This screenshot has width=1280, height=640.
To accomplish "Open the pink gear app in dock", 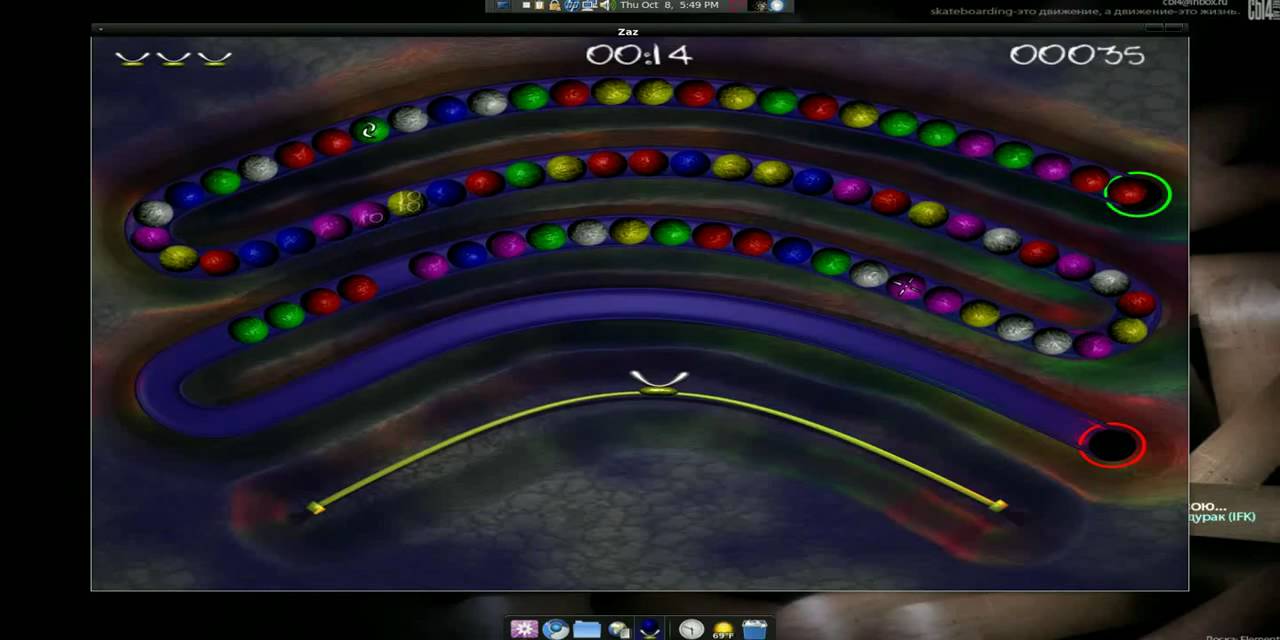I will pyautogui.click(x=524, y=629).
